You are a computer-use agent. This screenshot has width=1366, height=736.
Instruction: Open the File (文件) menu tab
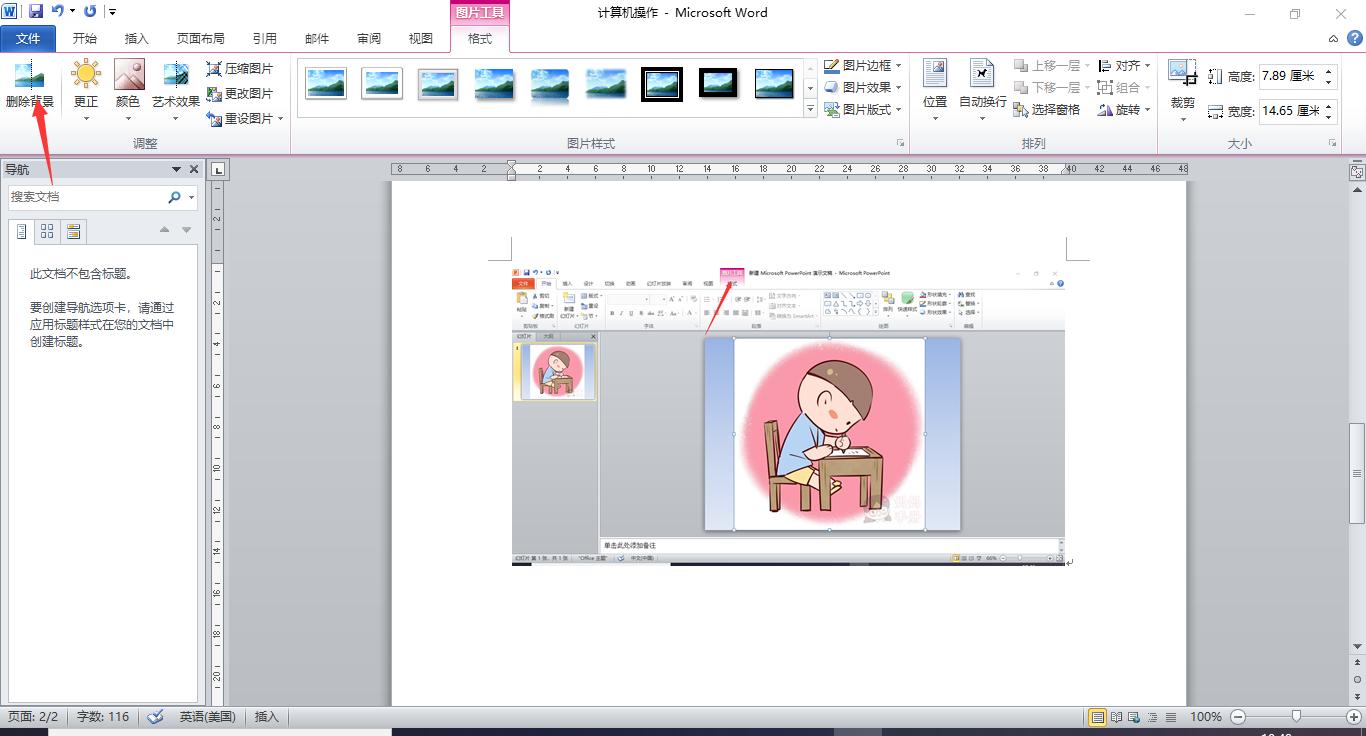click(x=28, y=39)
